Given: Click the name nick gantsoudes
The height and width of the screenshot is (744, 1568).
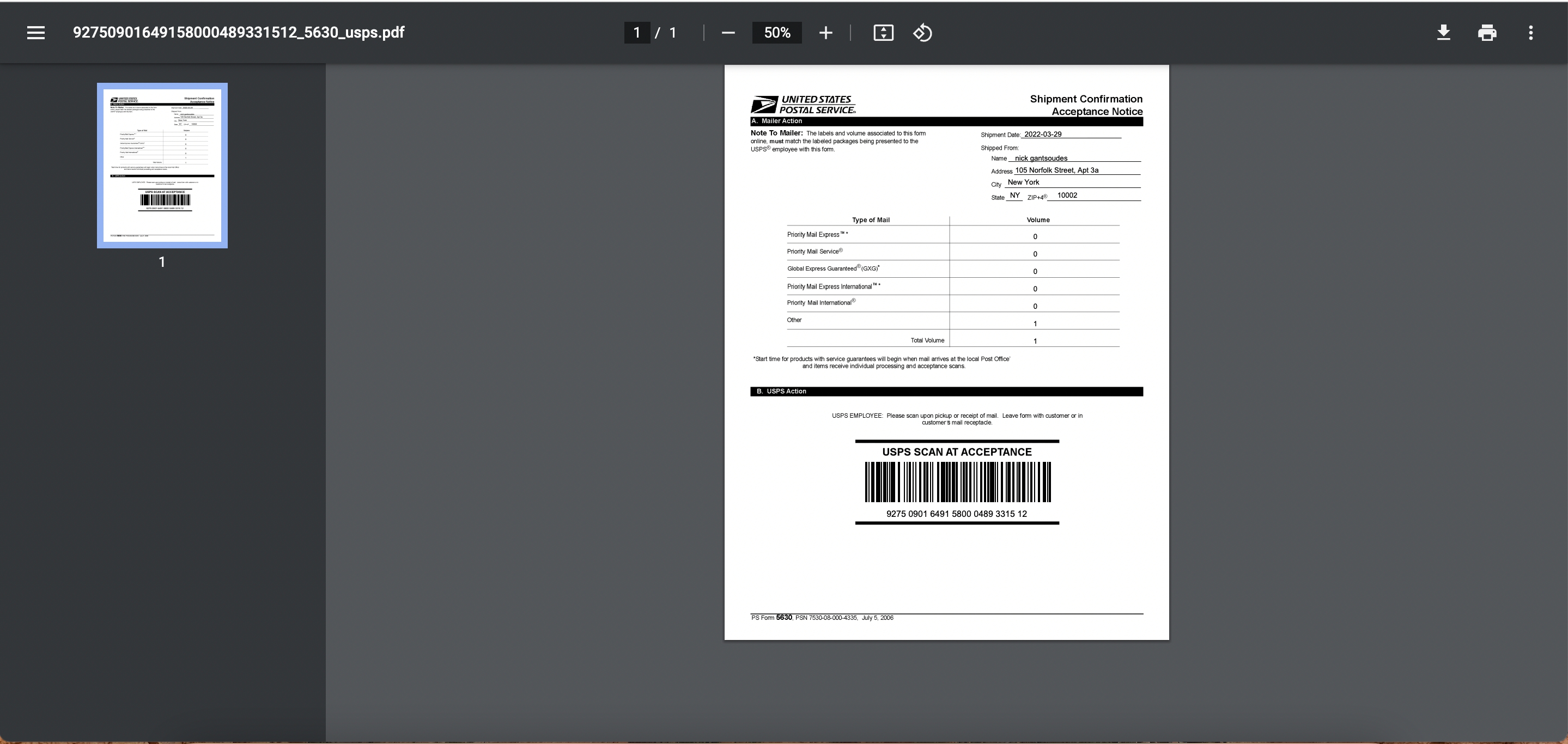Looking at the screenshot, I should pos(1041,158).
